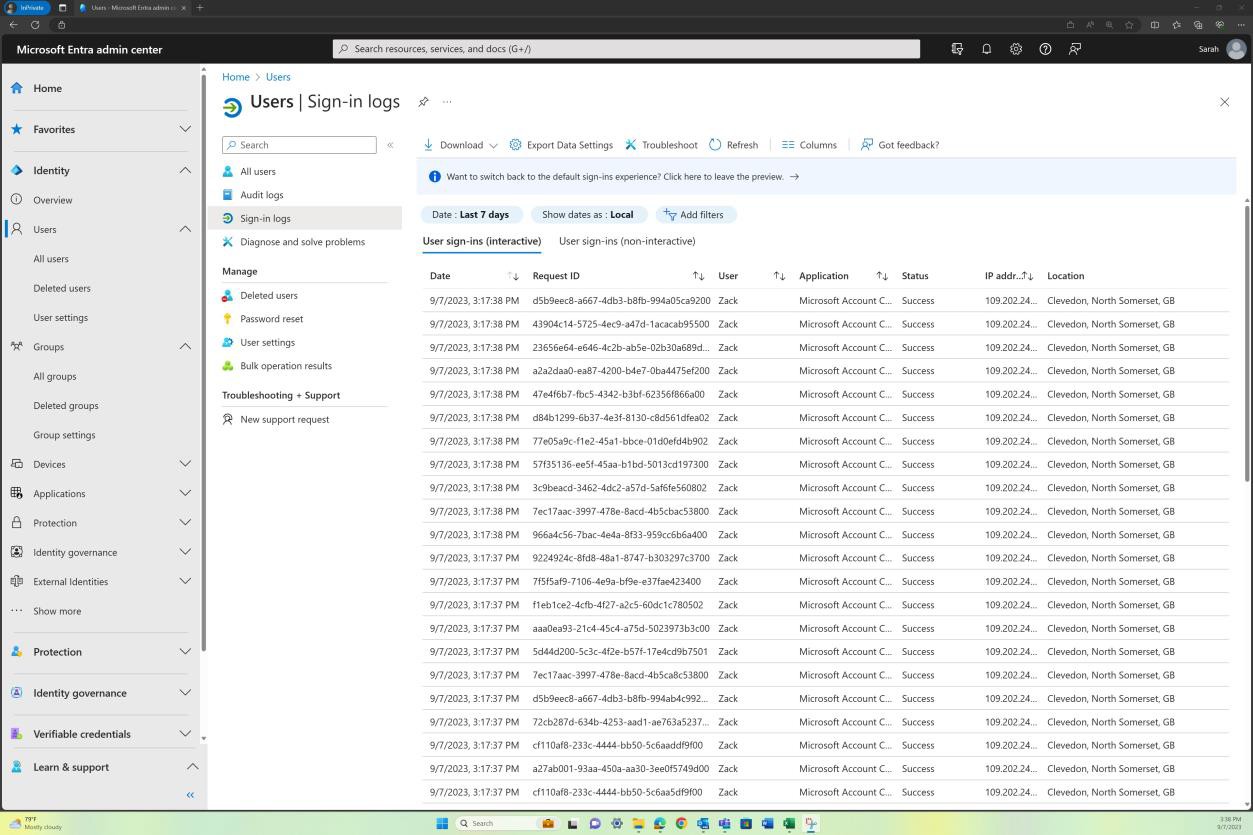Open the Identity Overview menu item
The image size is (1253, 835).
(x=52, y=199)
